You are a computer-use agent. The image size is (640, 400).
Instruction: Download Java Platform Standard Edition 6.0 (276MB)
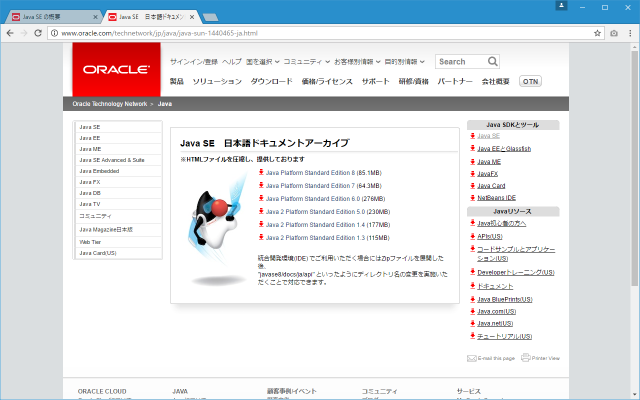(x=325, y=199)
